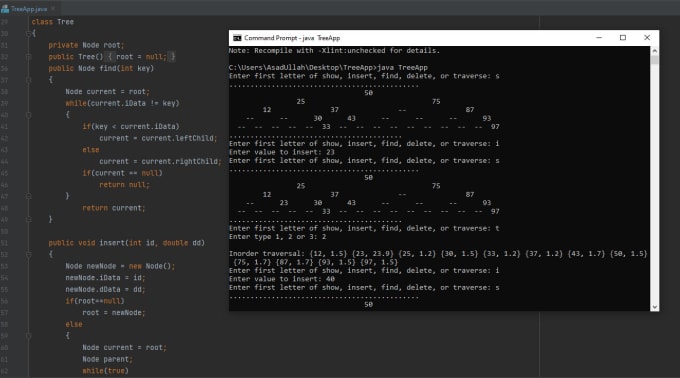
Task: Click 'if(current == null)' on line 45
Action: point(122,173)
